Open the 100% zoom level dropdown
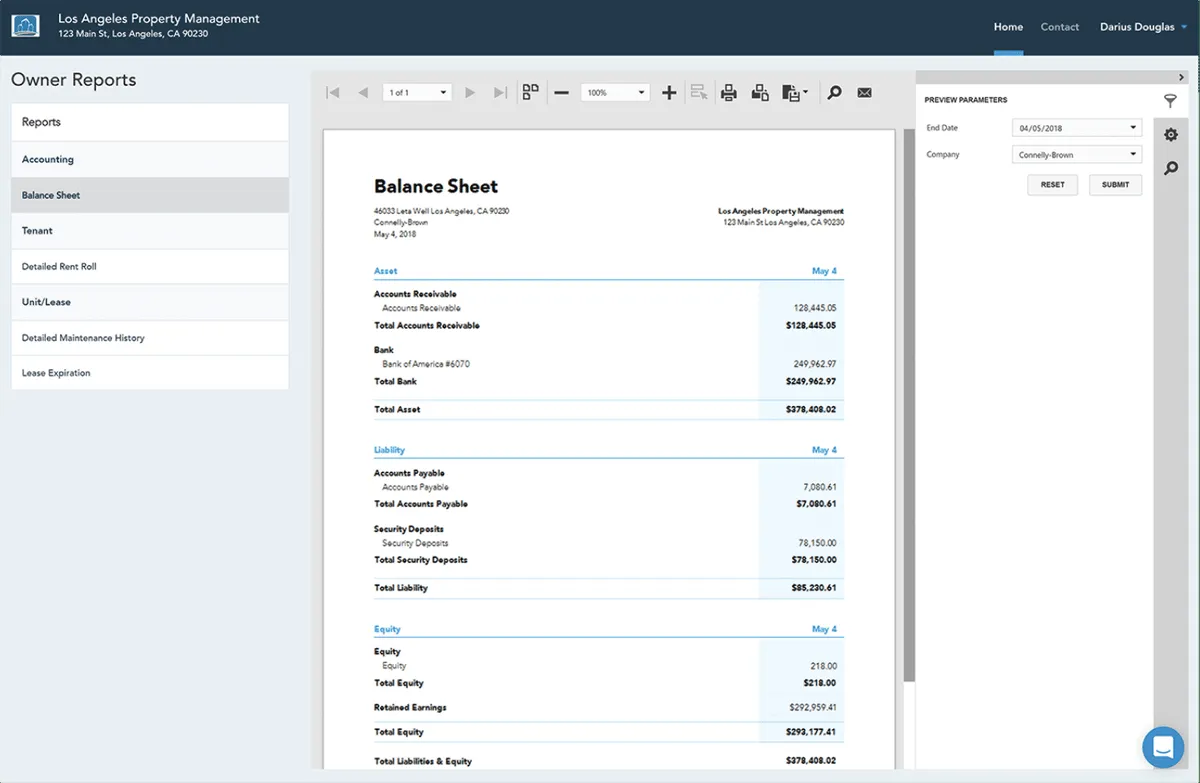This screenshot has height=783, width=1200. (615, 93)
